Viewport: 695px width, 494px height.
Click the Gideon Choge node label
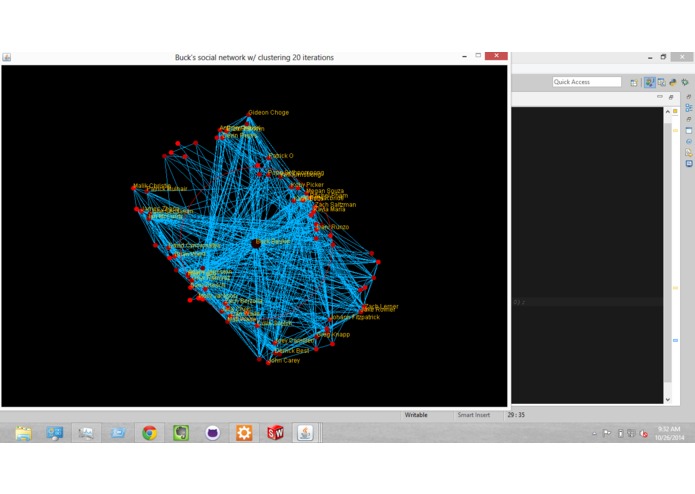(x=268, y=113)
